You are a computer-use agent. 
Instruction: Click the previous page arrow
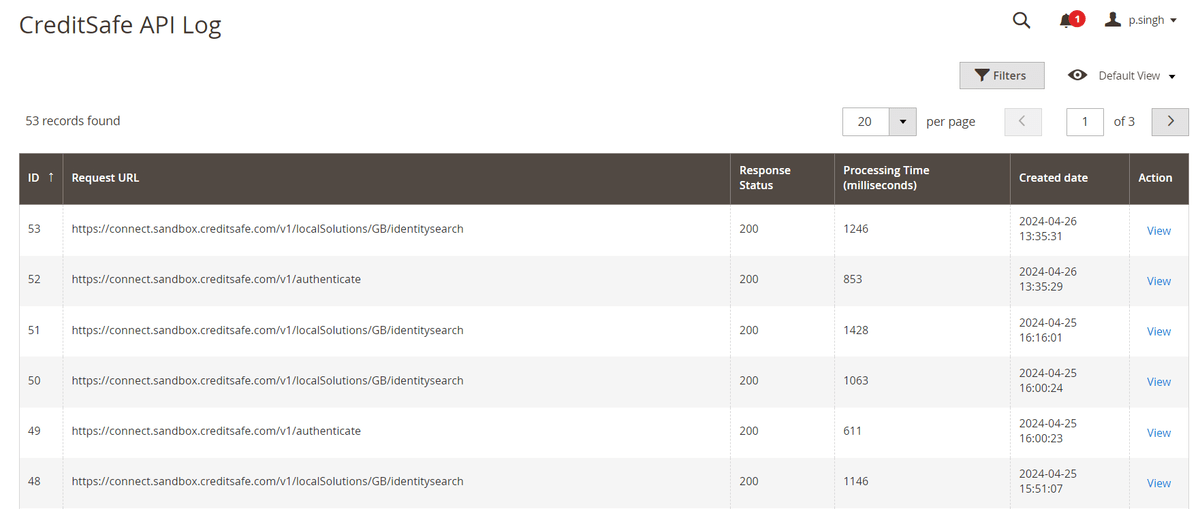pyautogui.click(x=1022, y=121)
